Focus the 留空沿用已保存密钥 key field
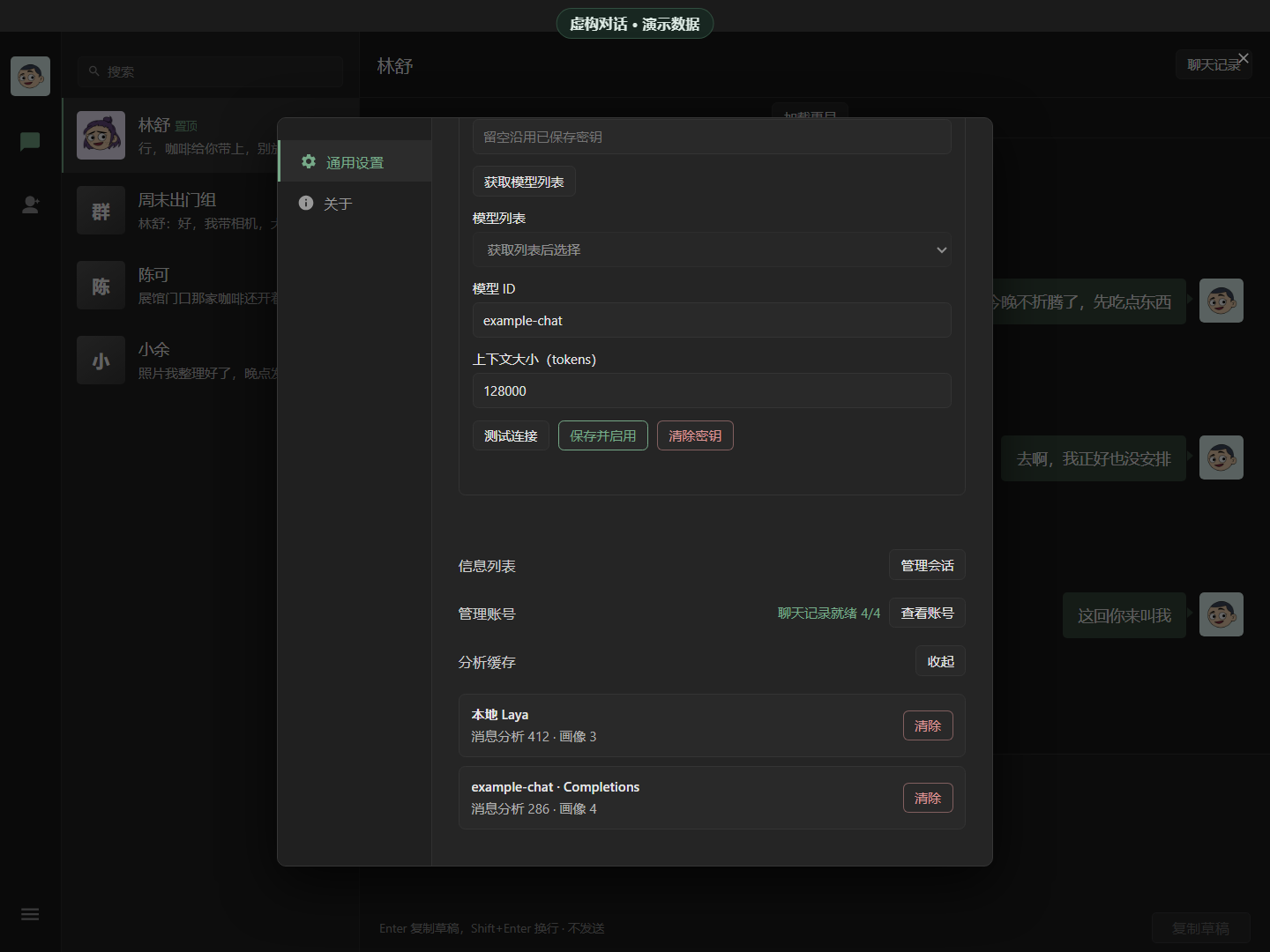Screen dimensions: 1270x952 712,137
